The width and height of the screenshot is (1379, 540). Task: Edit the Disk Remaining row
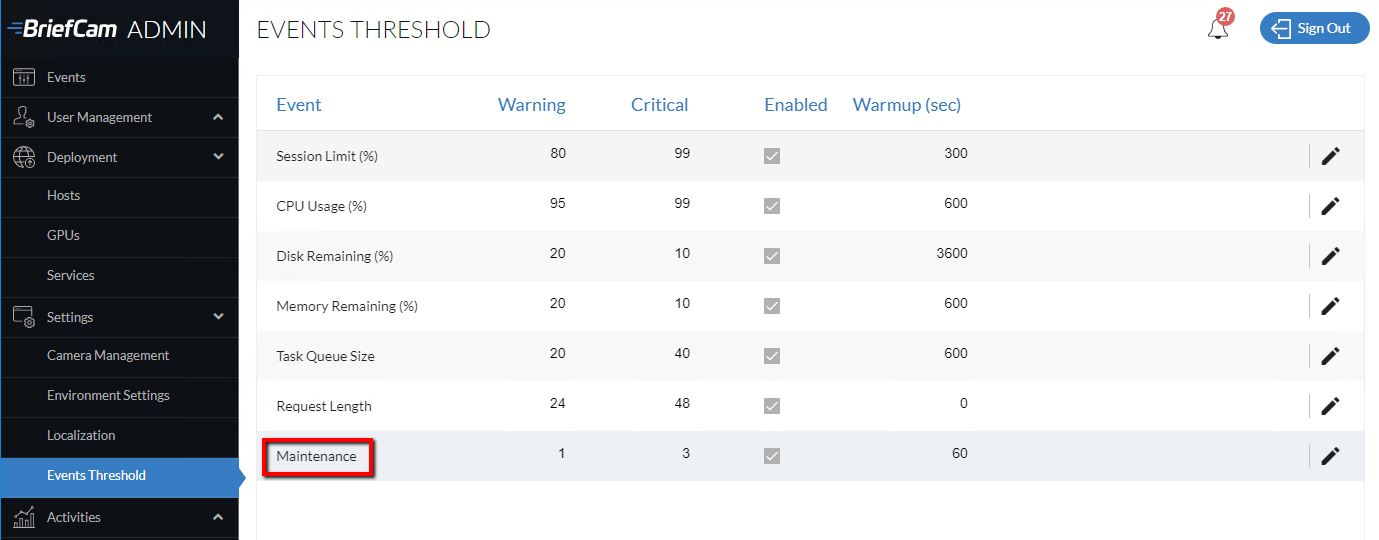tap(1330, 256)
